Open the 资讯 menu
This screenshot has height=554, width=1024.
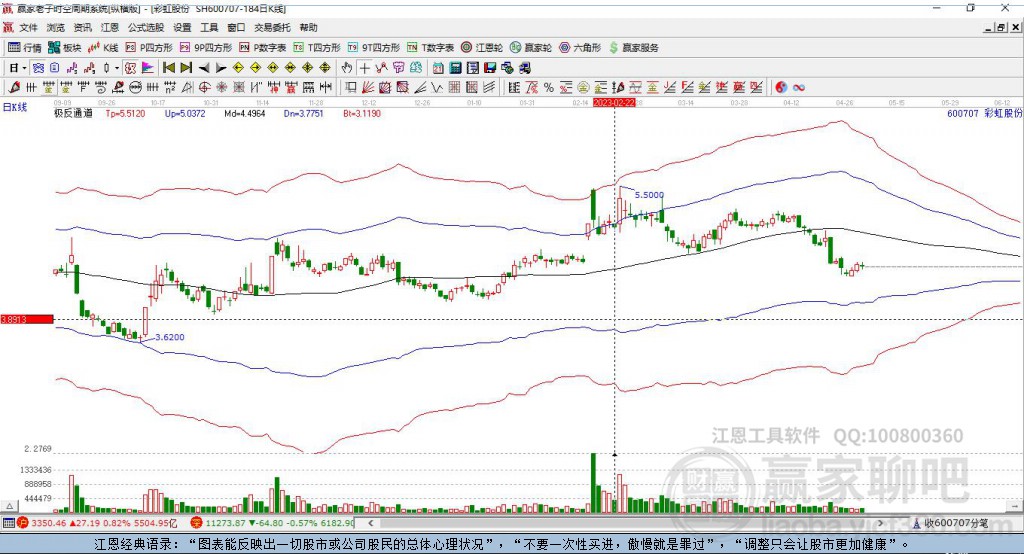click(x=82, y=27)
